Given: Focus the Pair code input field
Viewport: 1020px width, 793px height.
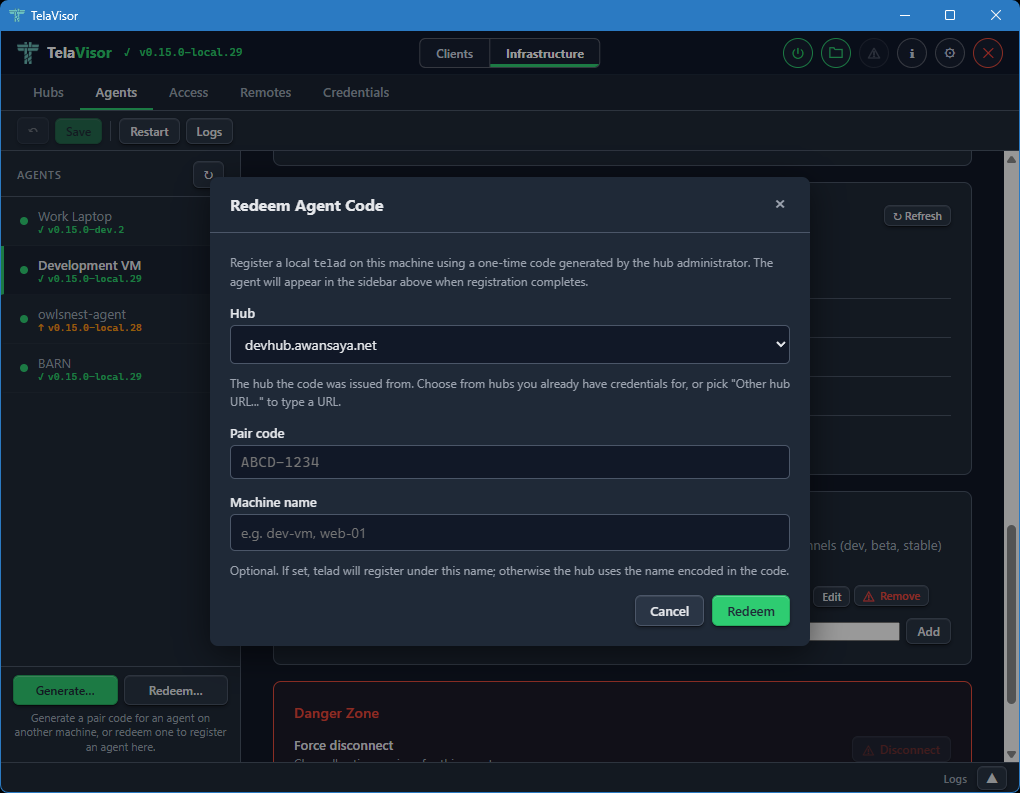Looking at the screenshot, I should (509, 462).
